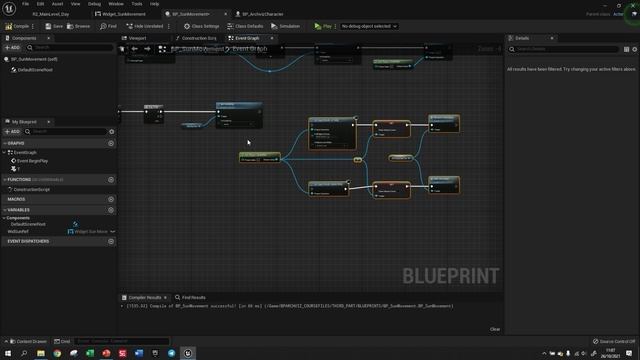The image size is (640, 360).
Task: Collapse the EventGraph tree item
Action: pos(4,152)
